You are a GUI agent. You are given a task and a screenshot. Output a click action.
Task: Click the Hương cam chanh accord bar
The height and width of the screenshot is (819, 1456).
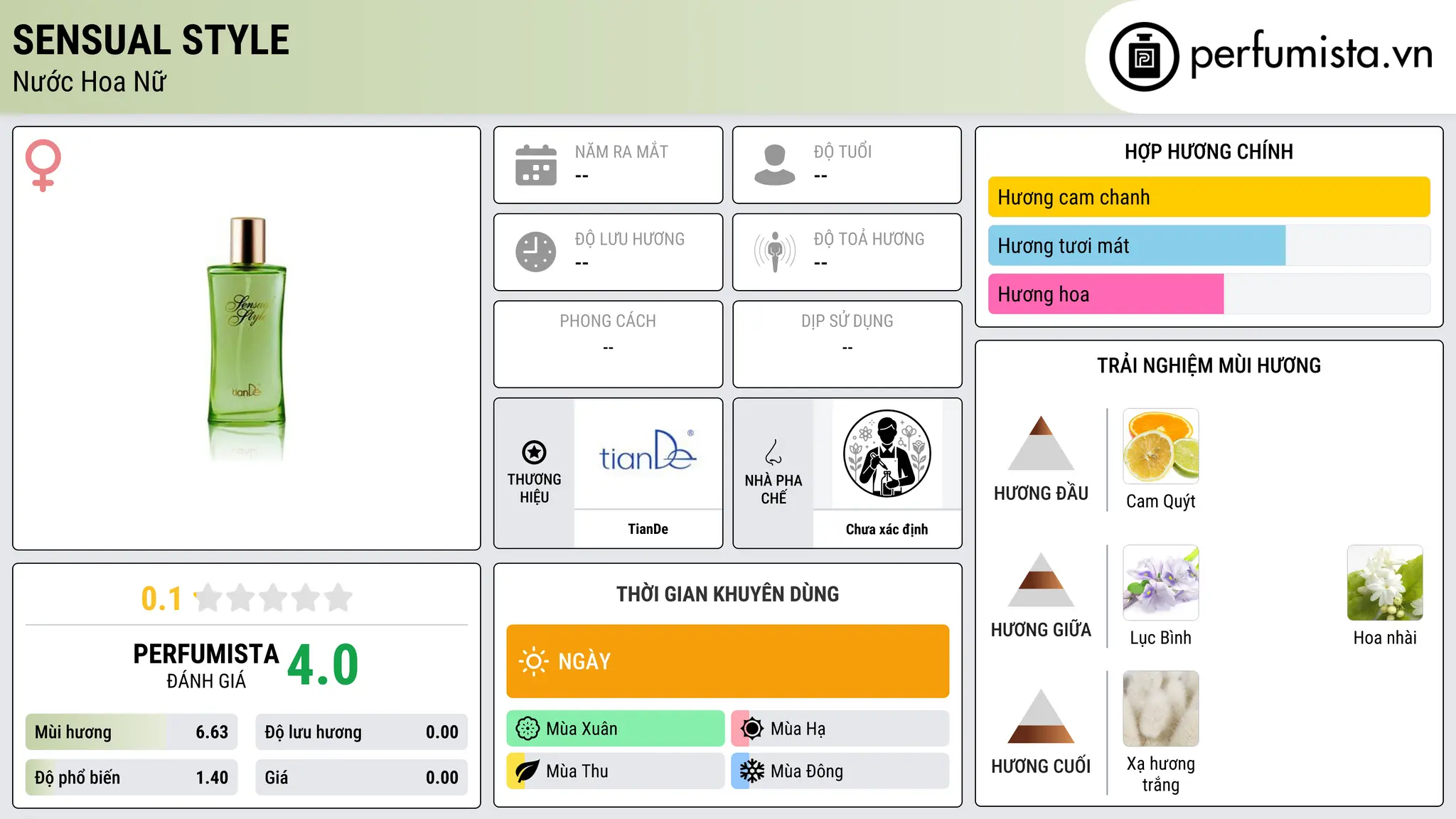pyautogui.click(x=1209, y=197)
